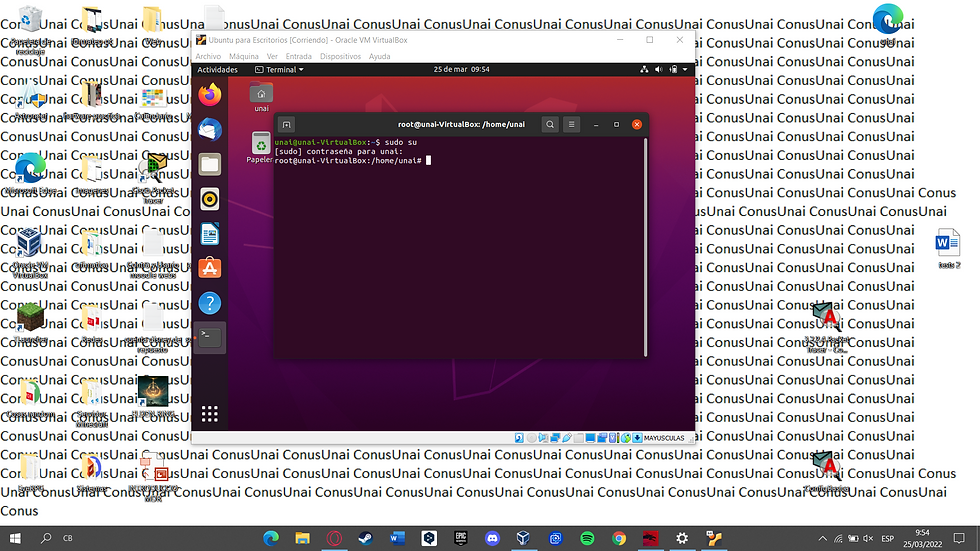Open the unai home folder on Ubuntu desktop
Screen dimensions: 980x551
pos(261,97)
